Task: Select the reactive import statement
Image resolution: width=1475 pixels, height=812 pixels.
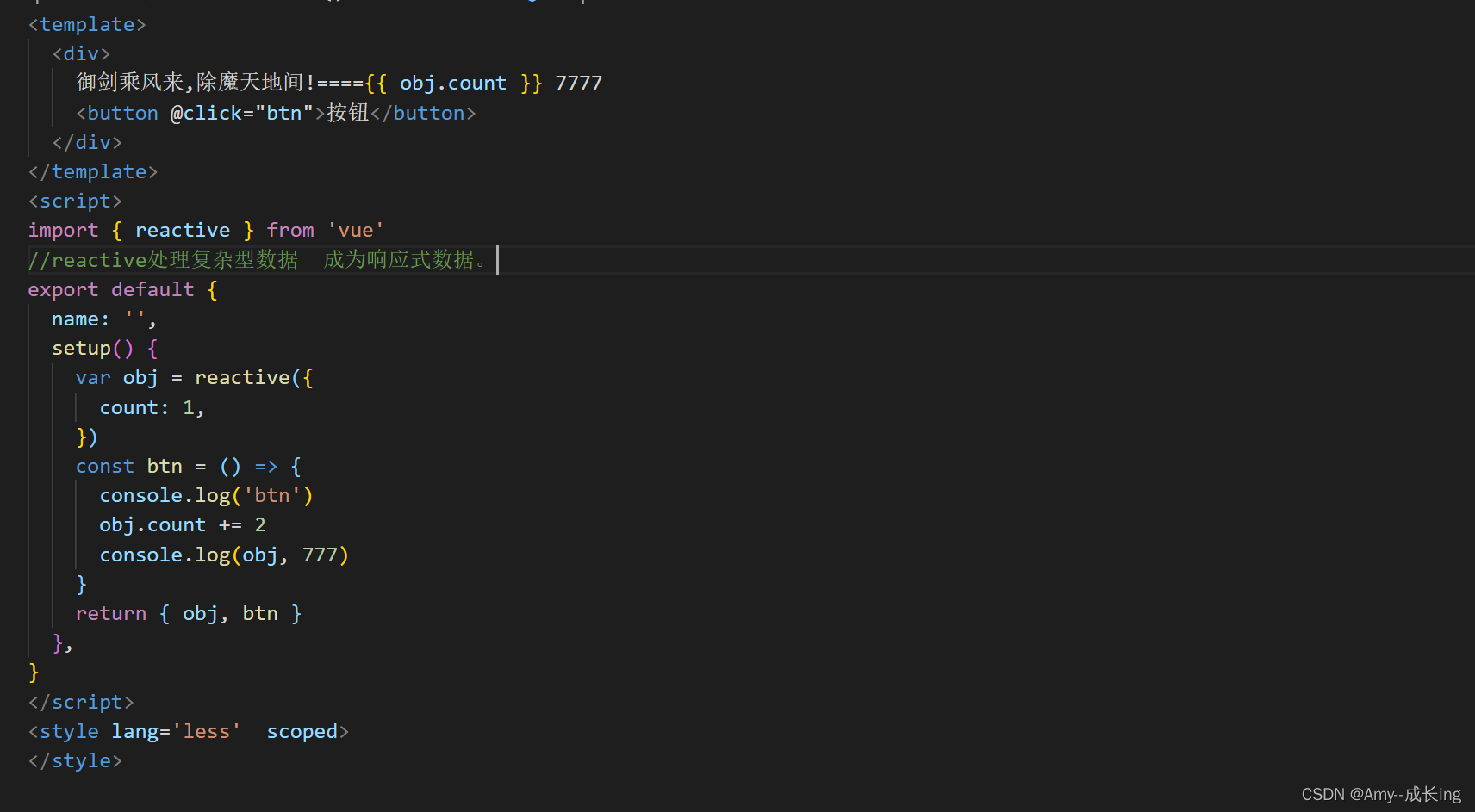Action: pos(205,229)
